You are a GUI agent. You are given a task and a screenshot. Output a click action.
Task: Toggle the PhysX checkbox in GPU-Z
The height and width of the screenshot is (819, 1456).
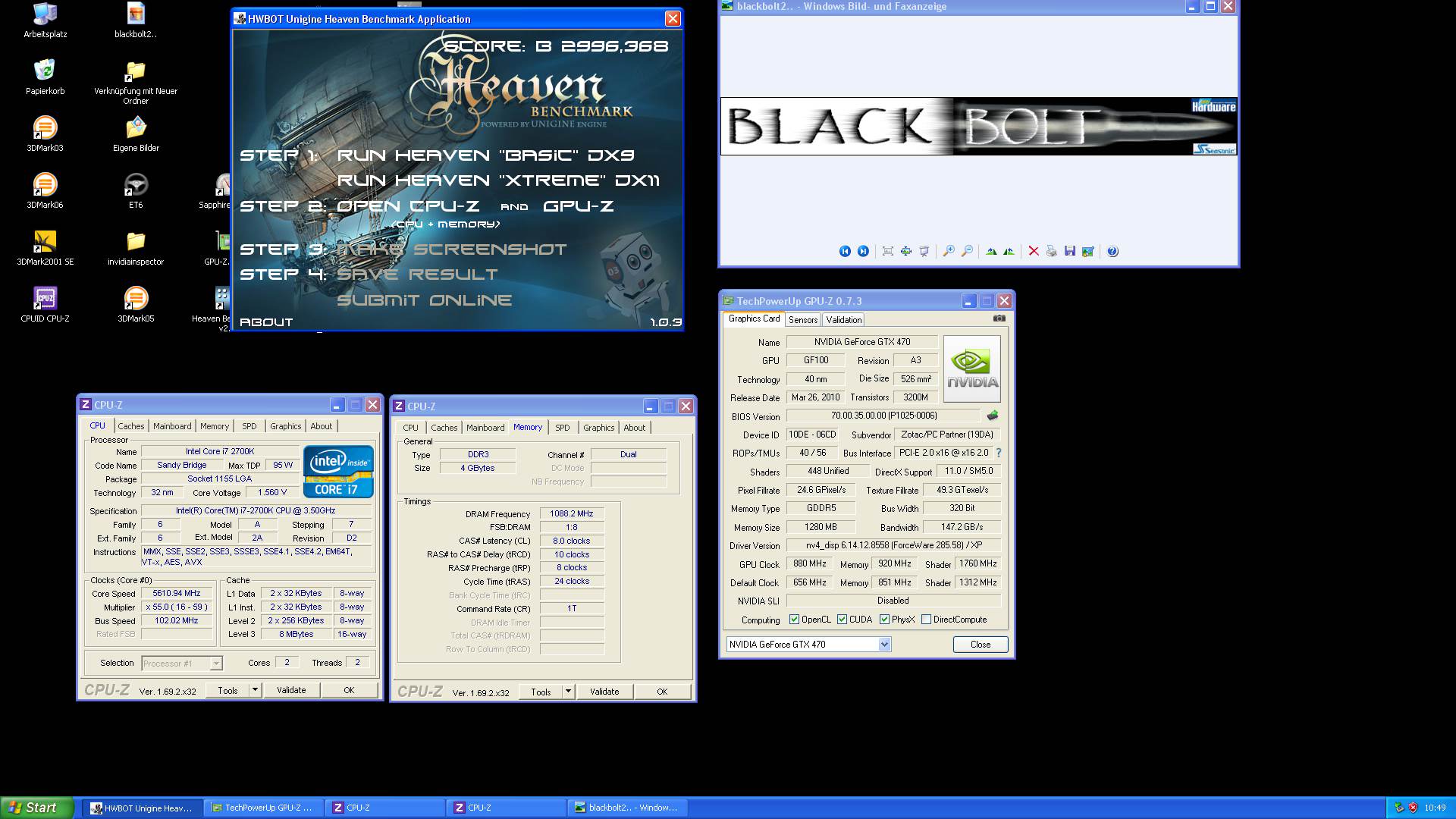click(884, 620)
